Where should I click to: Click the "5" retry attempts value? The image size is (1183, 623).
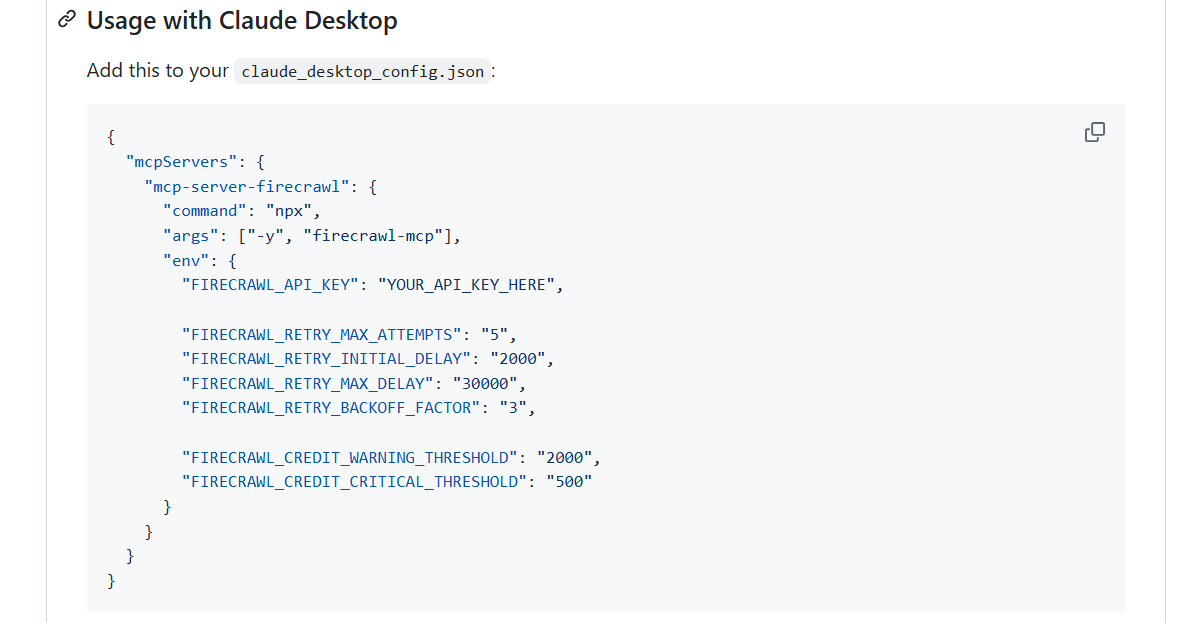pos(493,335)
